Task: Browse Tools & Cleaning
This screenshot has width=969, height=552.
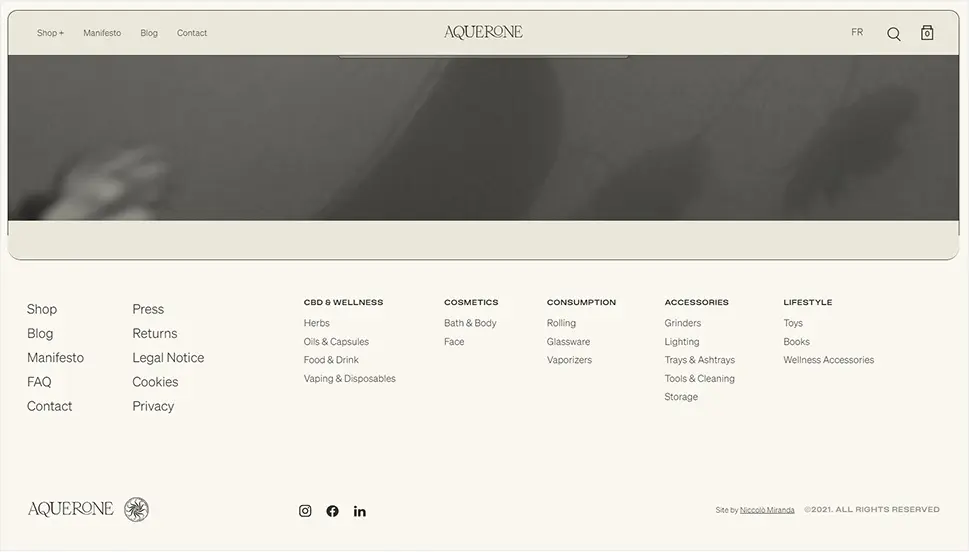Action: [700, 378]
